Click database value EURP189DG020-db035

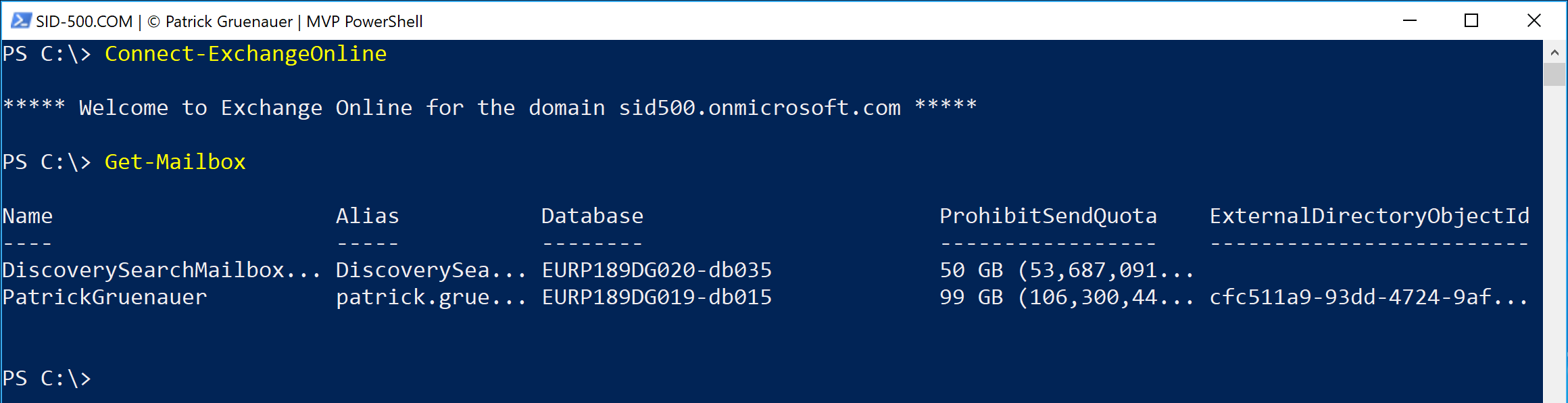pyautogui.click(x=657, y=270)
